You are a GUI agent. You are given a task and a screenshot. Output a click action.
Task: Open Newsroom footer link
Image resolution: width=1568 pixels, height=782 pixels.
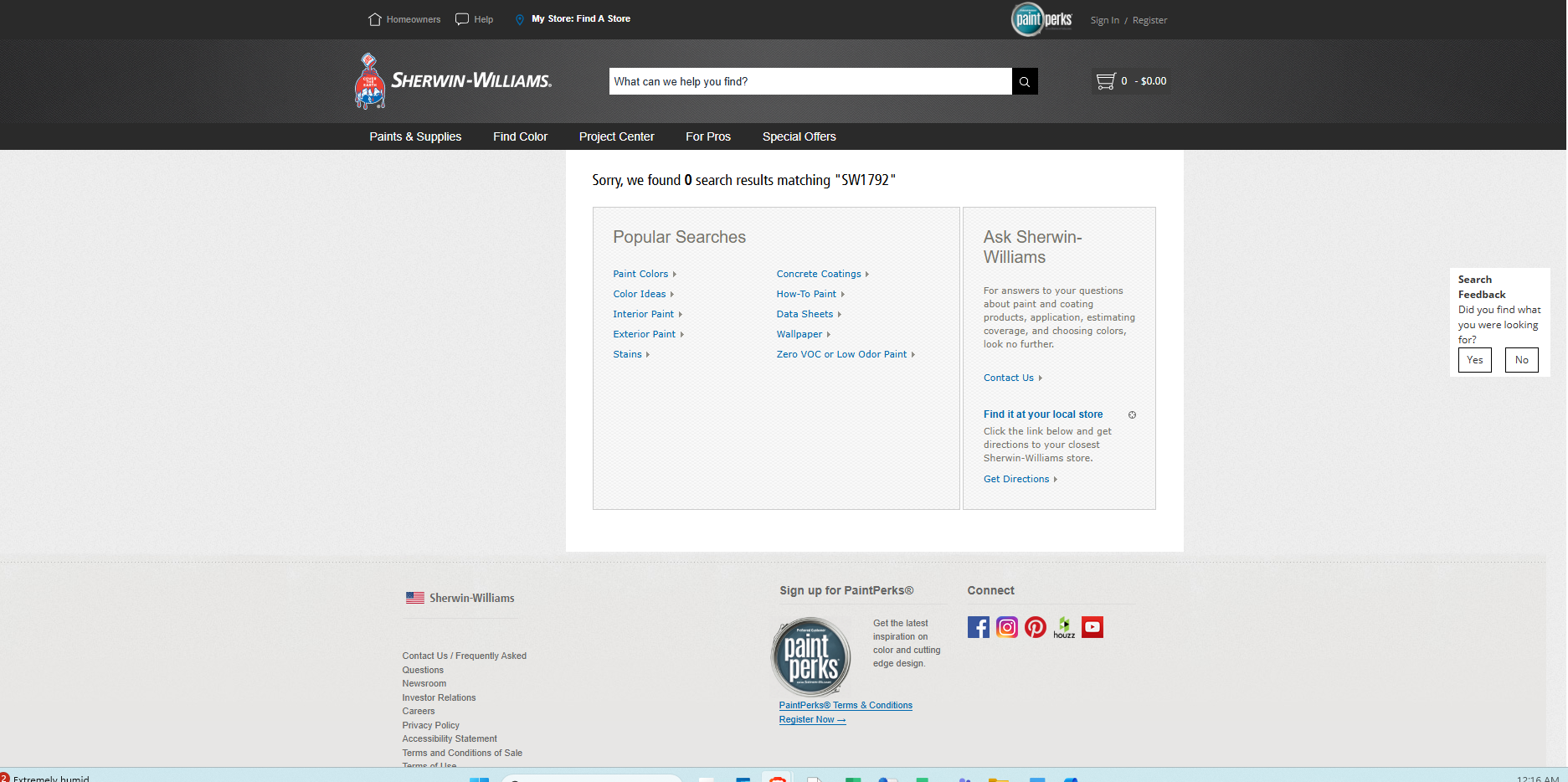pos(424,683)
